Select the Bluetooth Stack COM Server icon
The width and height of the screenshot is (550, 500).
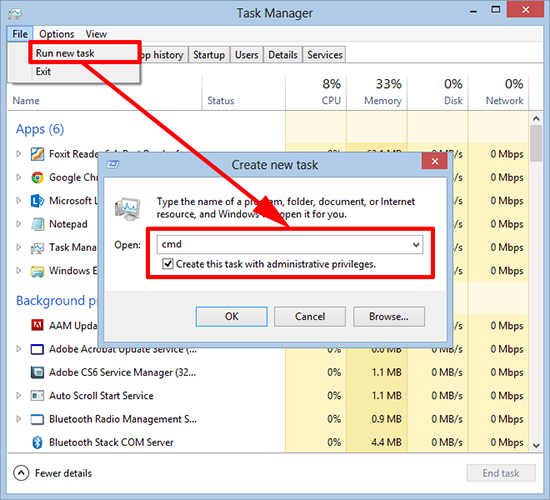37,442
